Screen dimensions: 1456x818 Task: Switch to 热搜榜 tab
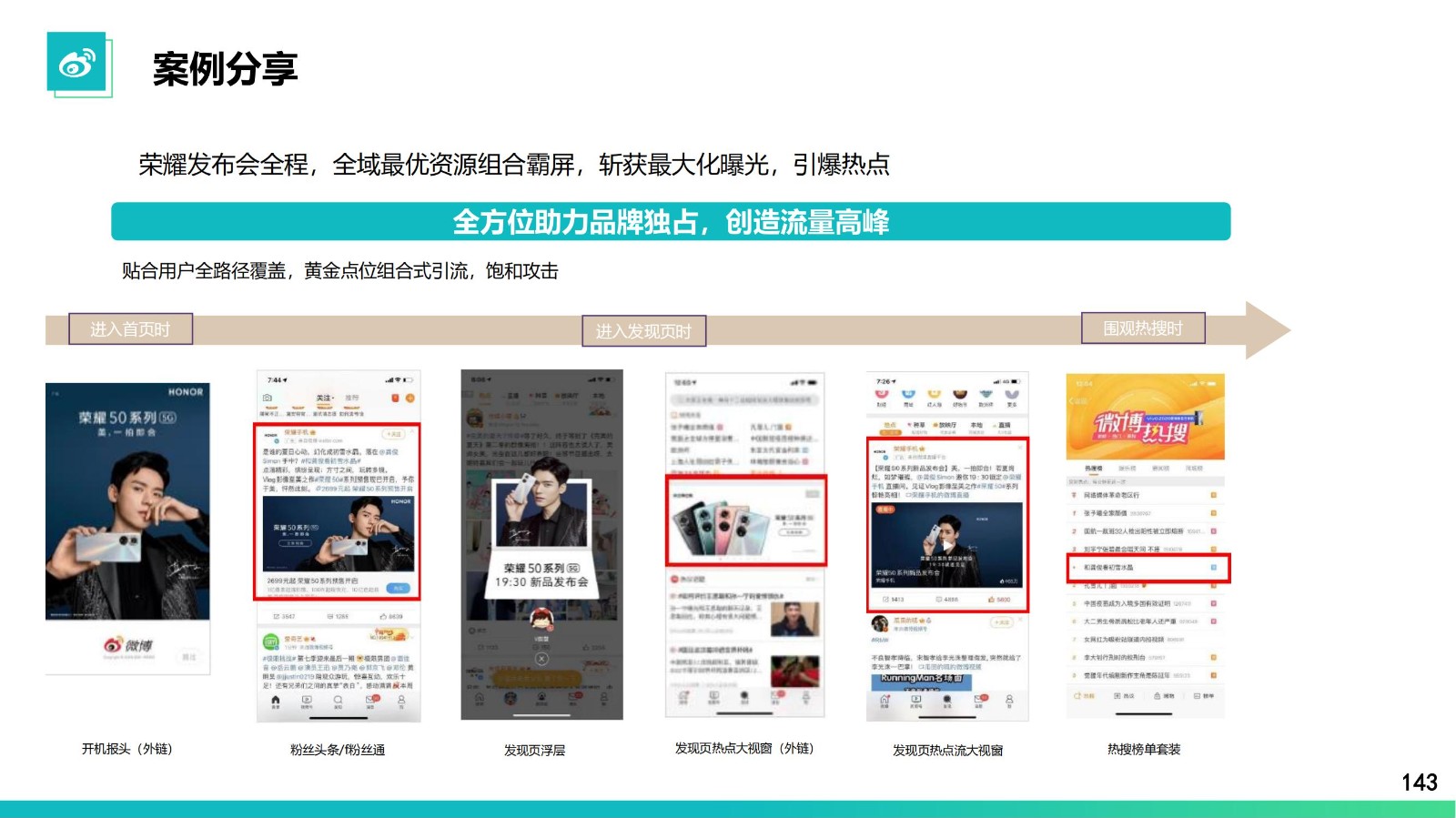(x=1093, y=469)
